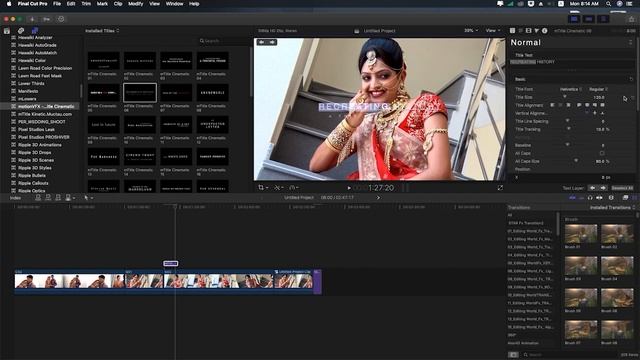Viewport: 640px width, 360px height.
Task: Click the share export icon
Action: tap(631, 19)
